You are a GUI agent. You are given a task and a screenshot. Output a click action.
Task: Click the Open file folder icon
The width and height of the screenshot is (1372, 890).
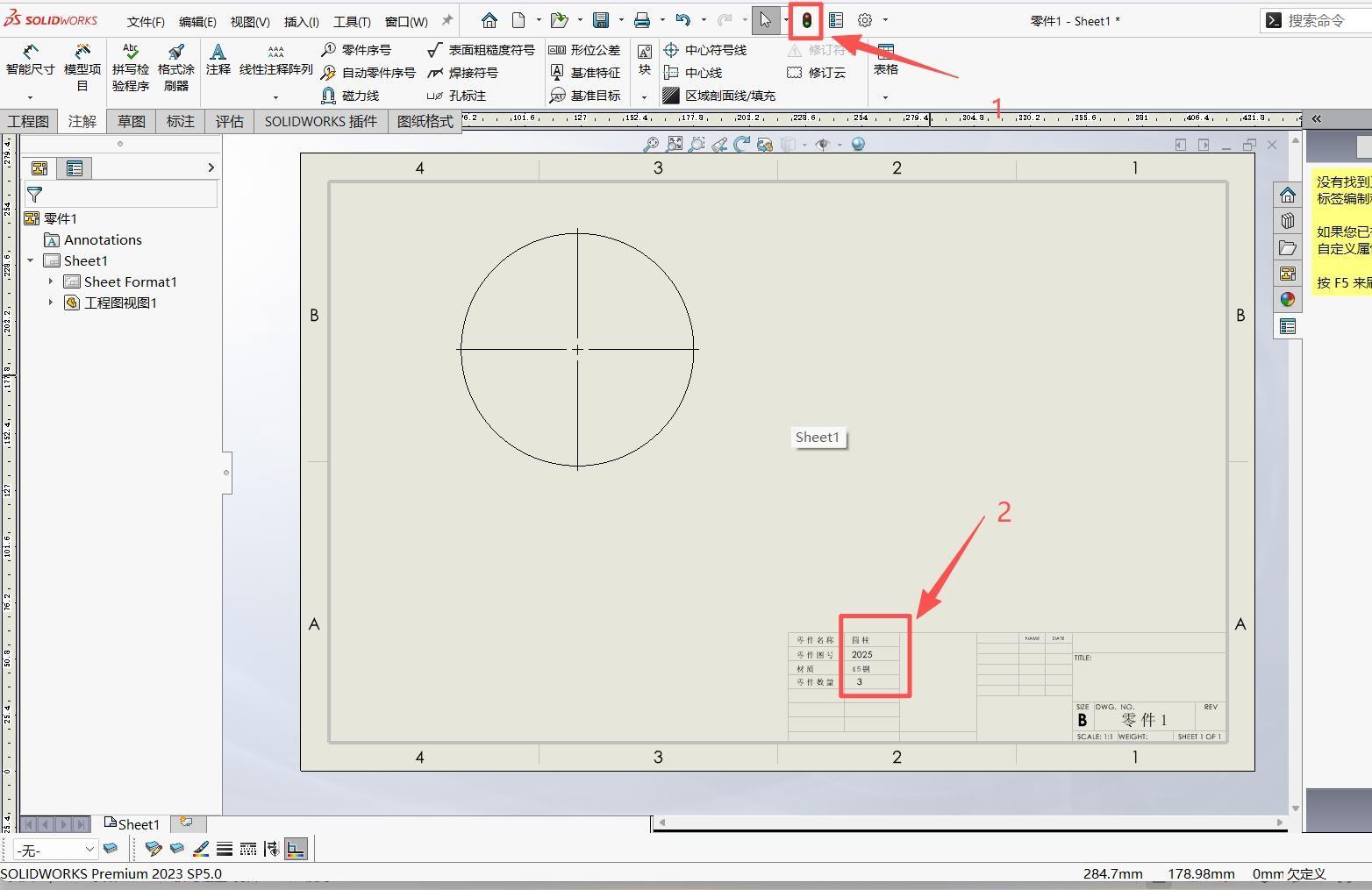[558, 20]
